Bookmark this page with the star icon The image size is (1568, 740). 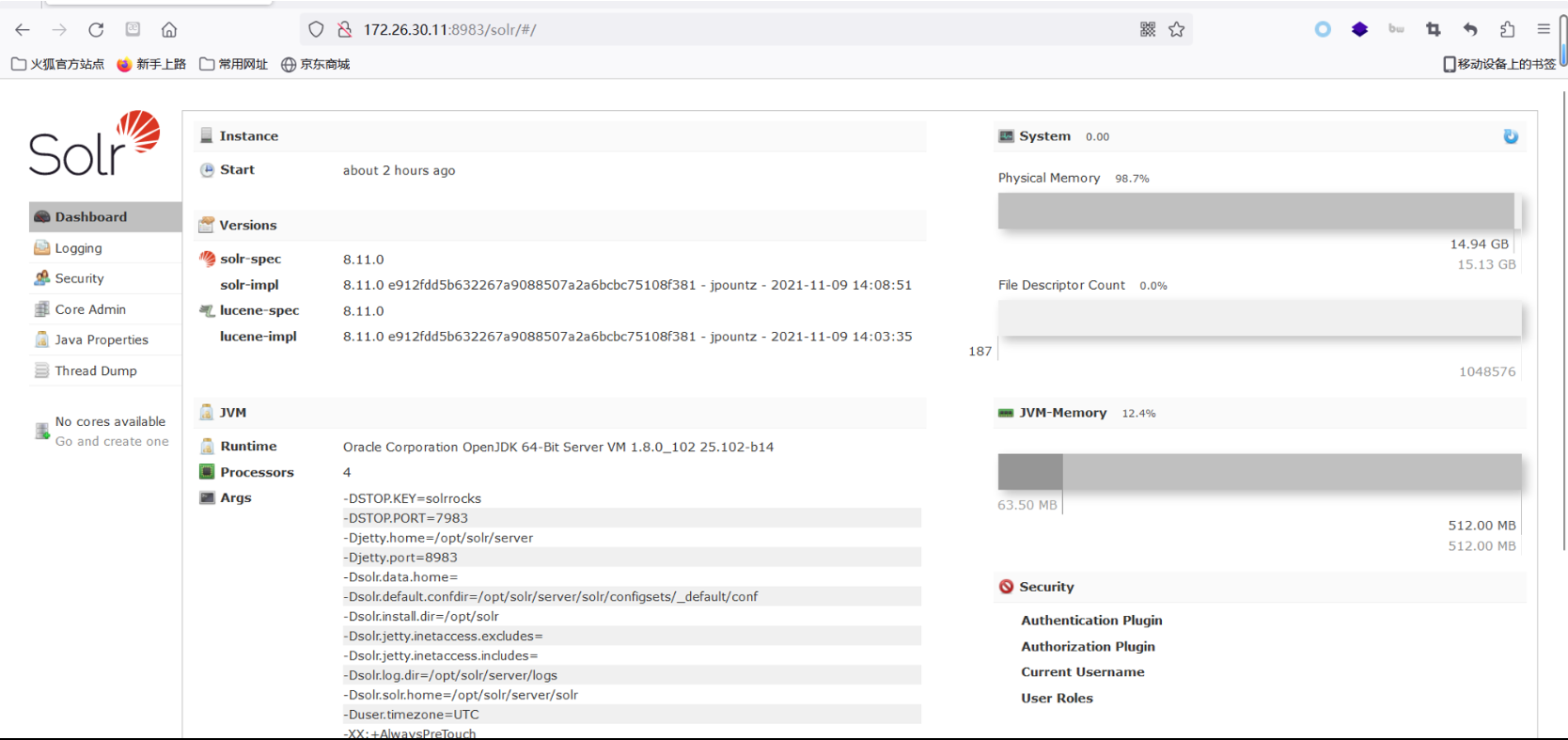(x=1176, y=30)
